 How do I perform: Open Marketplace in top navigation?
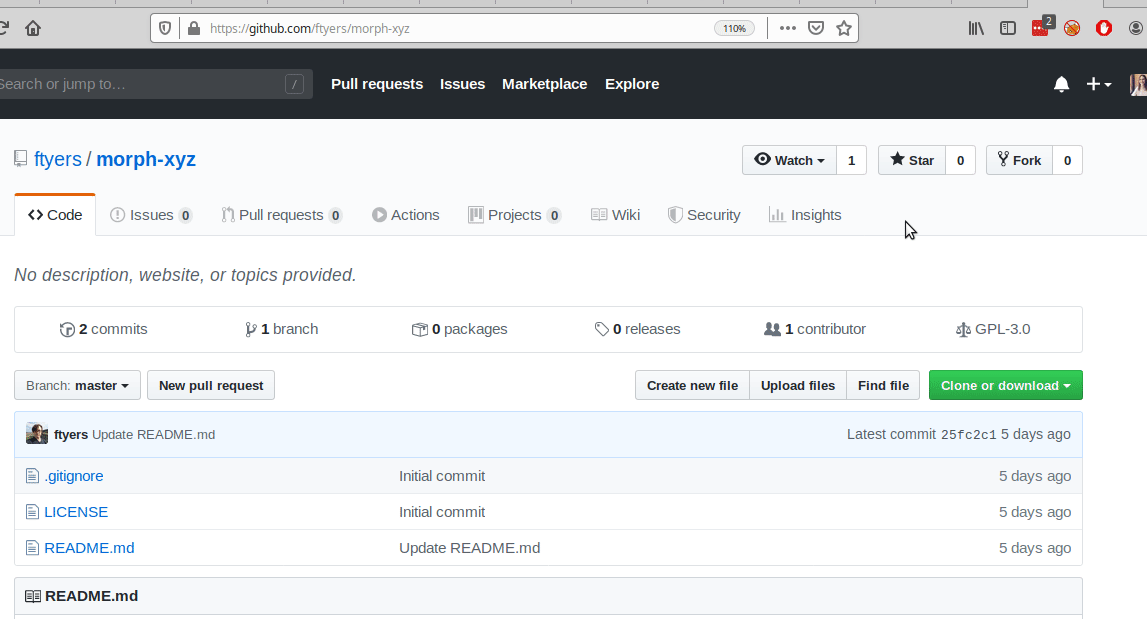[544, 84]
